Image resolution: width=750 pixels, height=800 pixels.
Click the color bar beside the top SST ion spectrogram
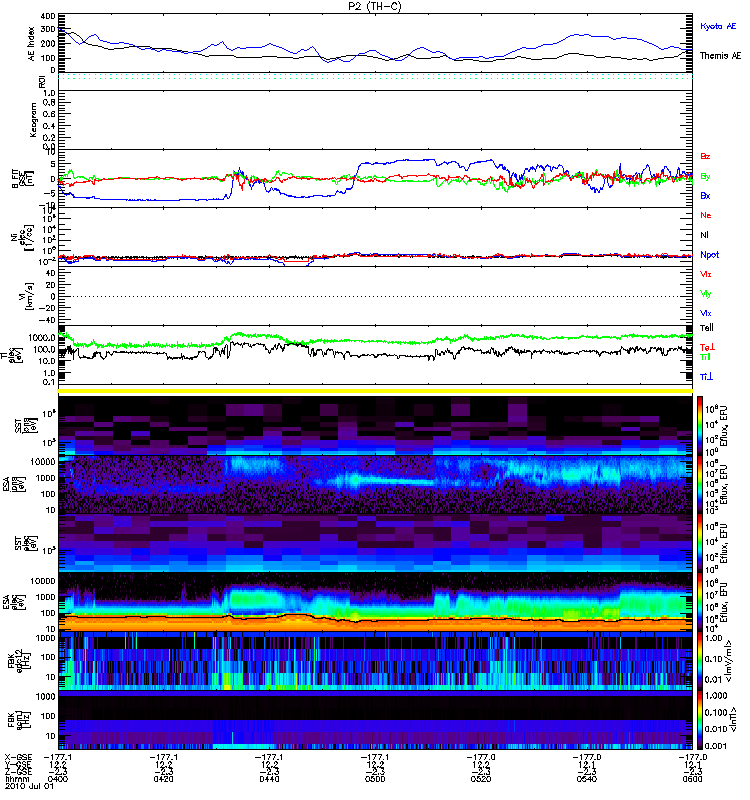pyautogui.click(x=700, y=426)
